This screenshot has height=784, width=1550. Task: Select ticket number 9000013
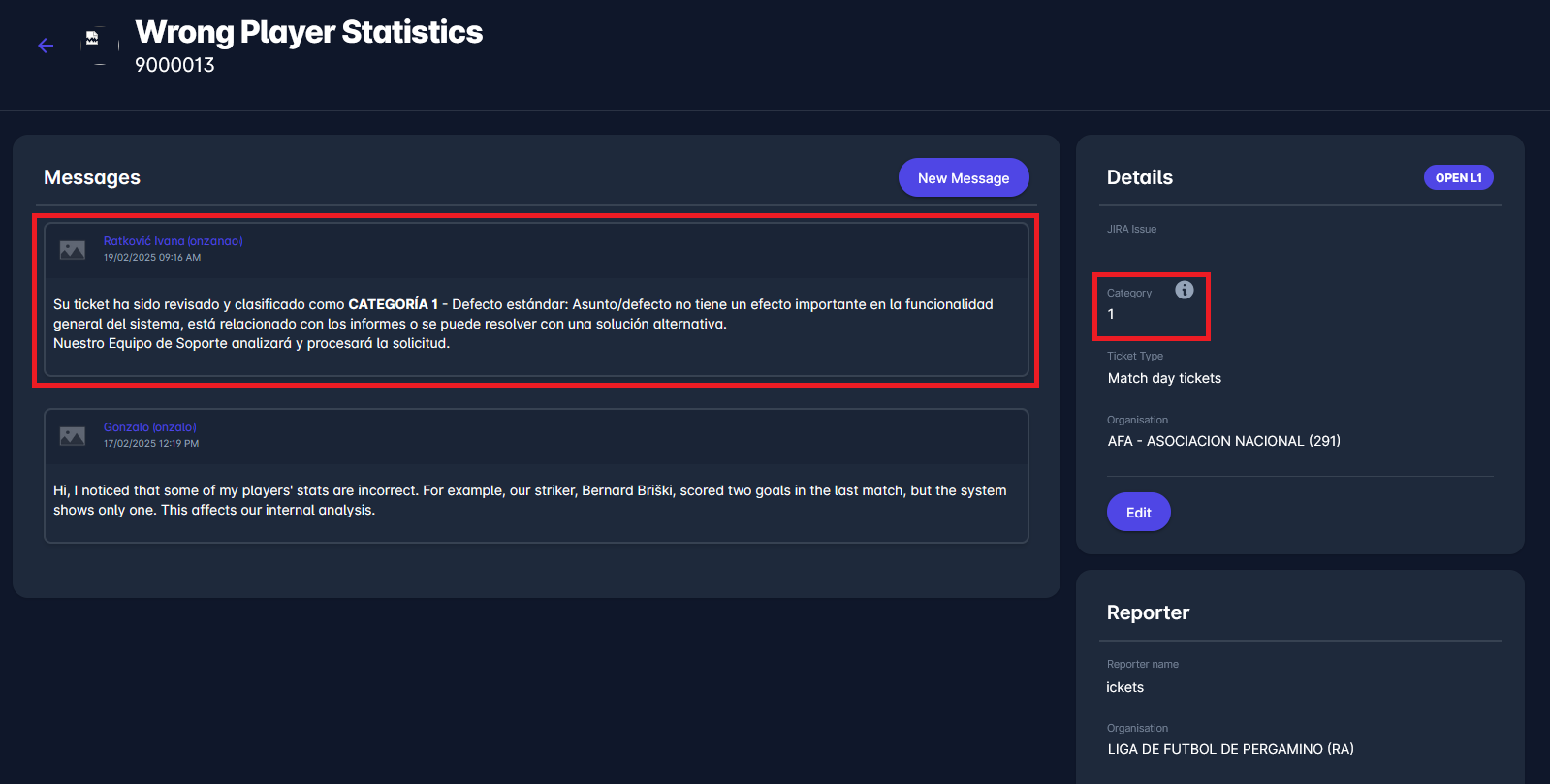pos(174,65)
